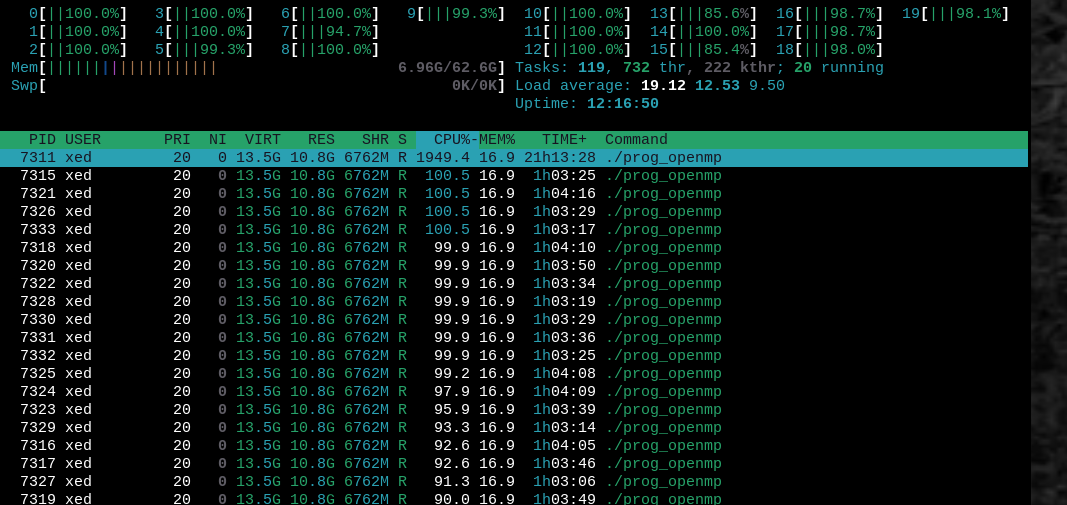Click the CPU 13 meter at 85.6%
This screenshot has height=505, width=1067.
704,14
